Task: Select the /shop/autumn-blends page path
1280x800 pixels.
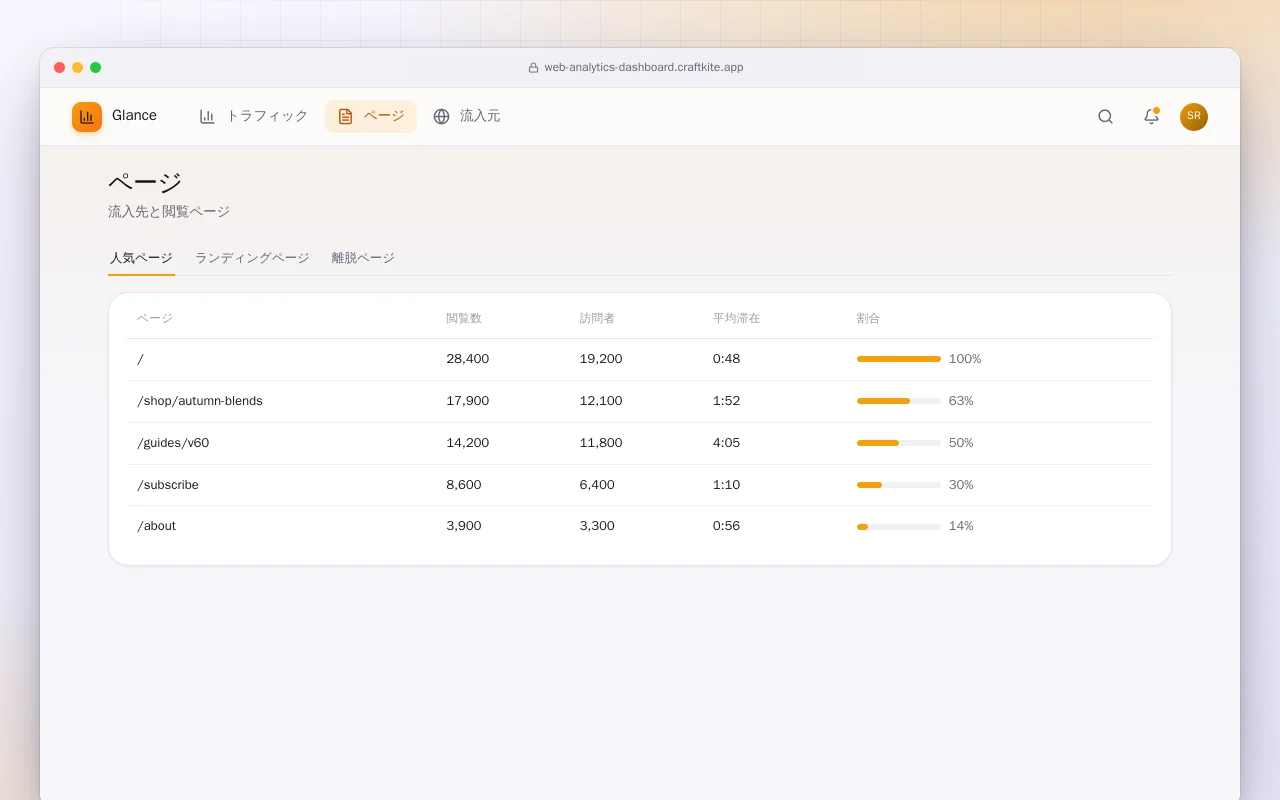Action: tap(200, 401)
